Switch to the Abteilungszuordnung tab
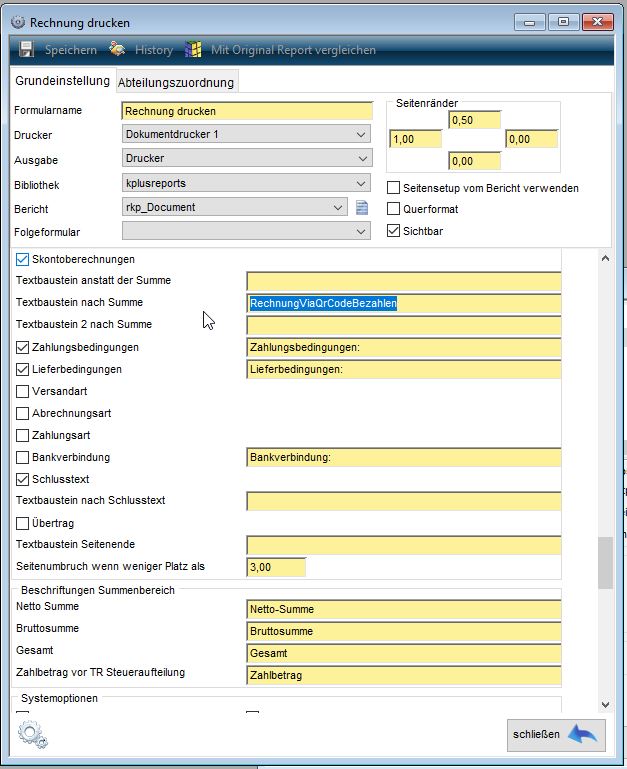This screenshot has width=627, height=769. coord(176,83)
